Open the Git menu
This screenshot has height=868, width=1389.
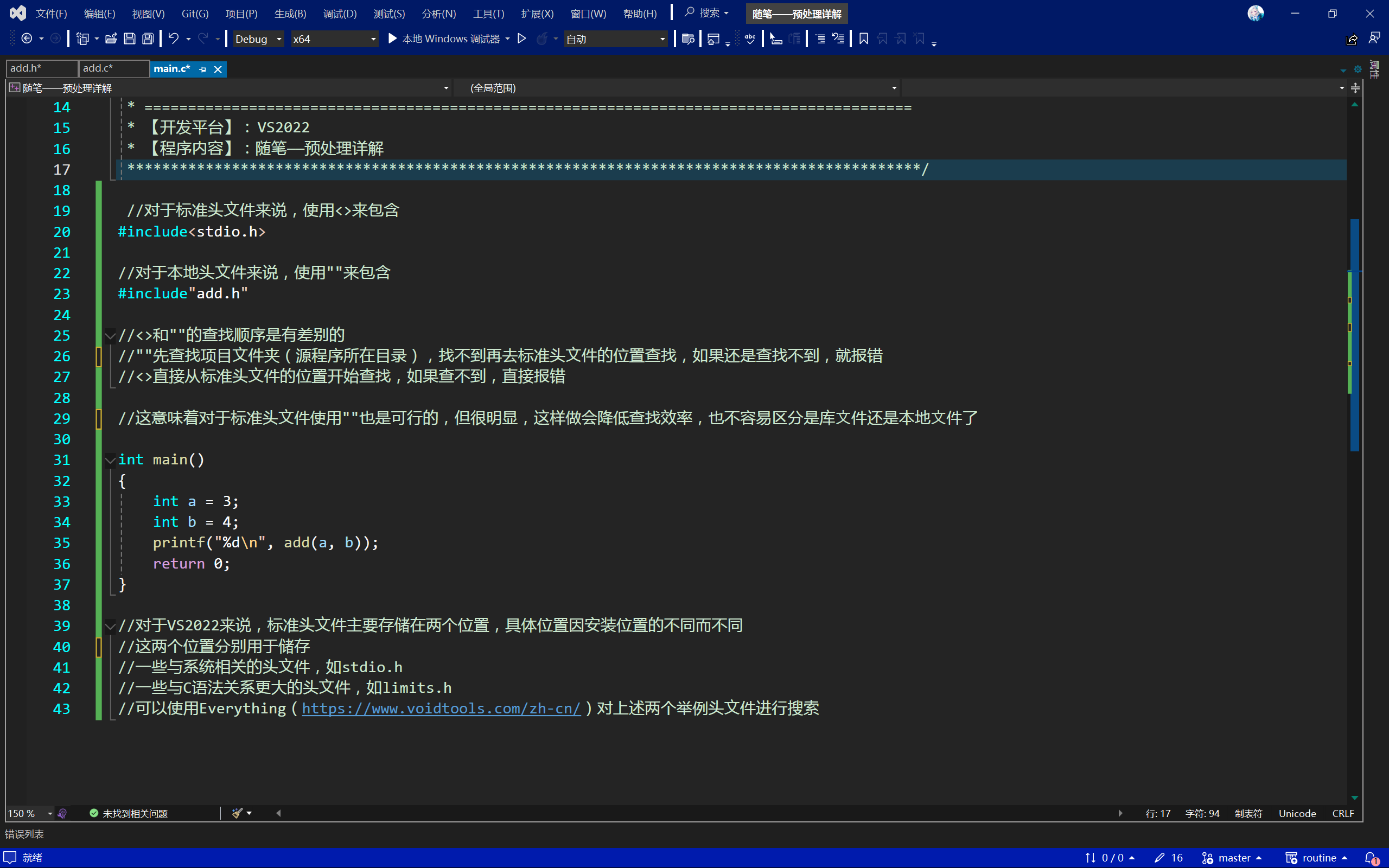click(x=195, y=13)
